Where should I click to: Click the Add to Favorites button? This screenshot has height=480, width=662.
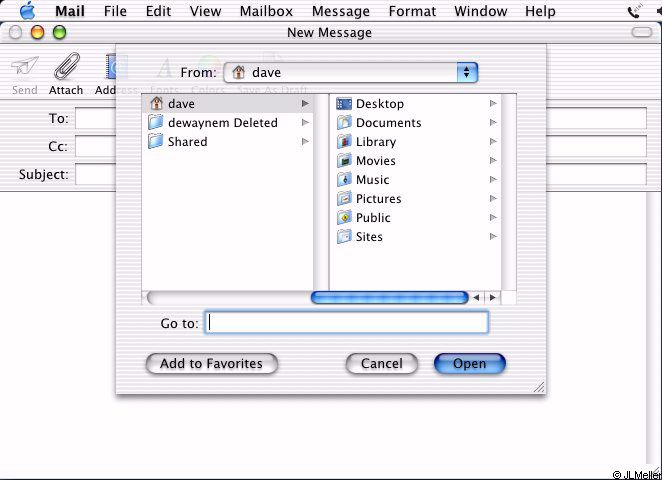[x=212, y=363]
